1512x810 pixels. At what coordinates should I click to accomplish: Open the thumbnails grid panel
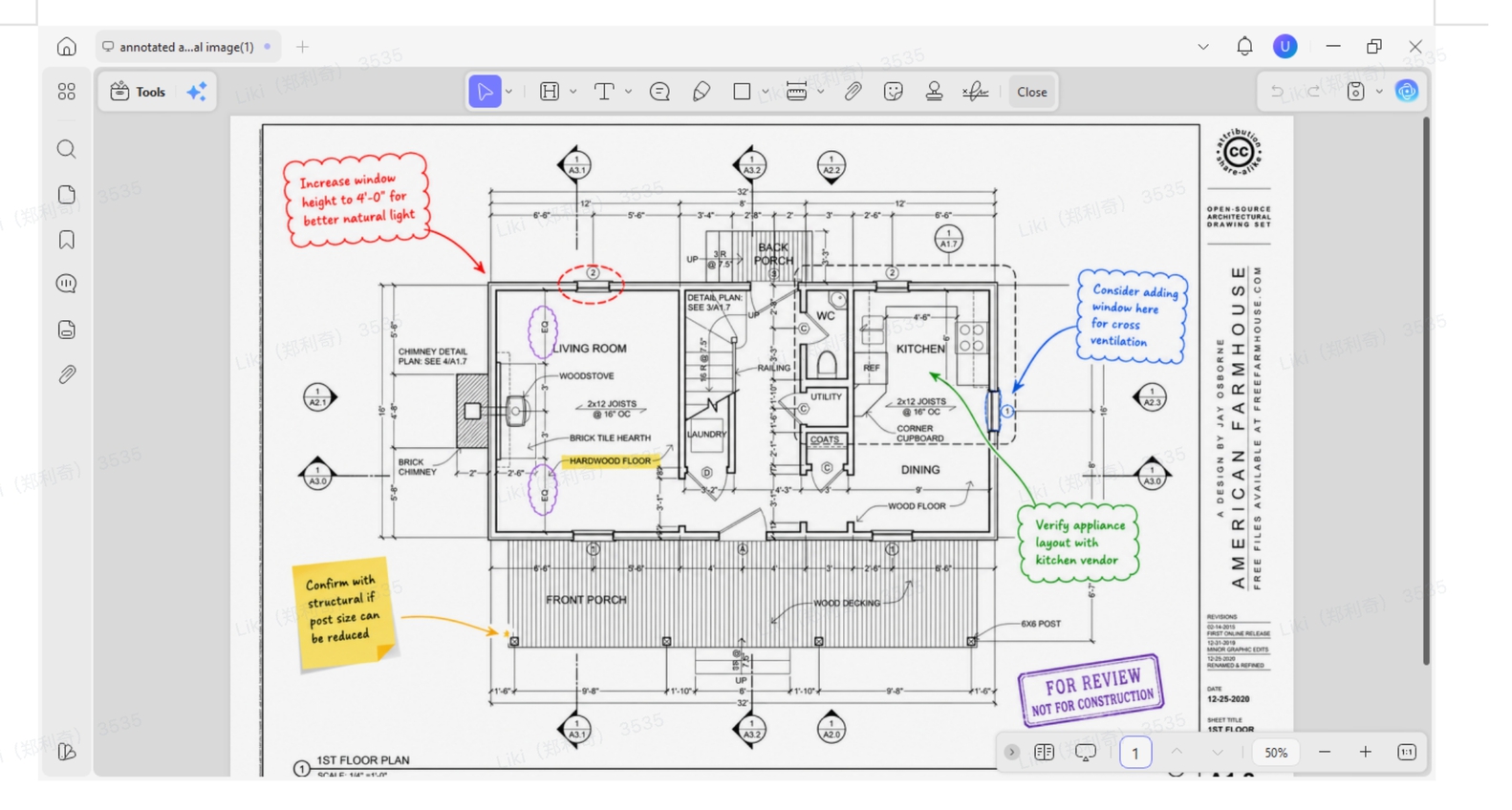point(66,92)
